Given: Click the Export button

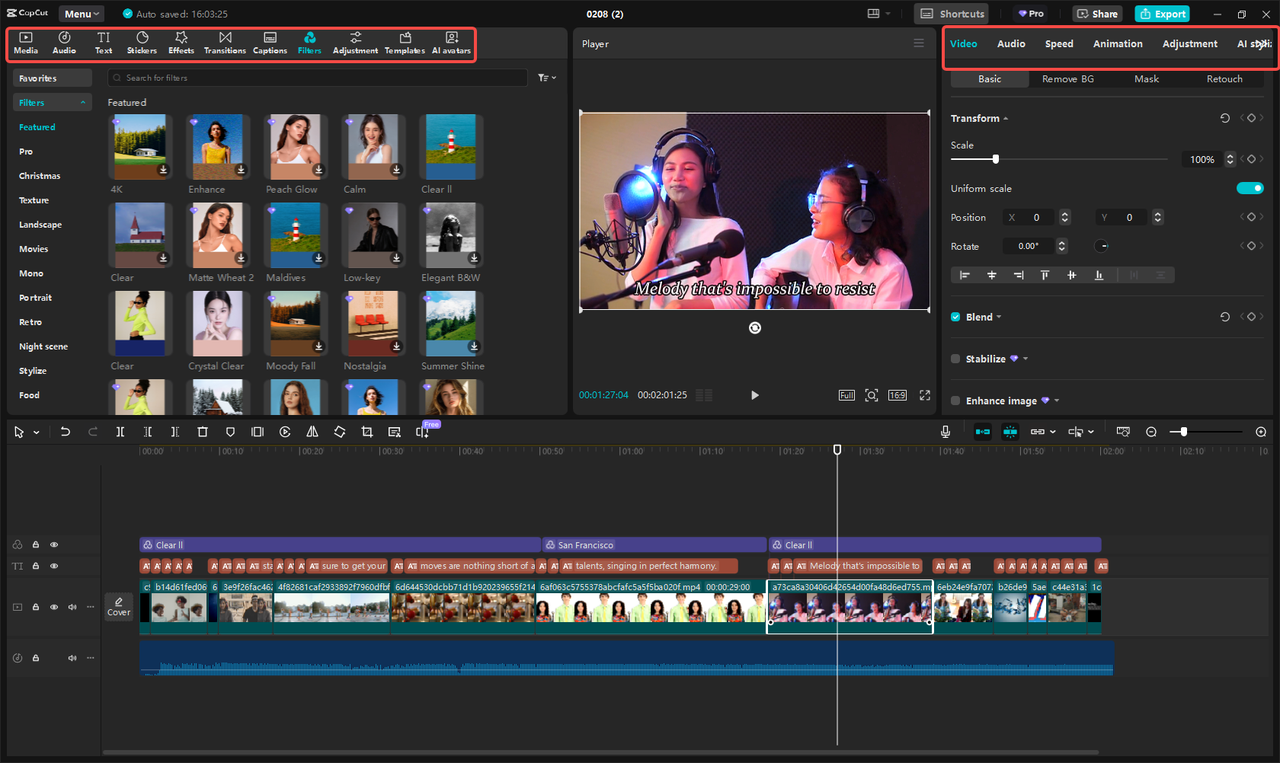Looking at the screenshot, I should [1161, 13].
